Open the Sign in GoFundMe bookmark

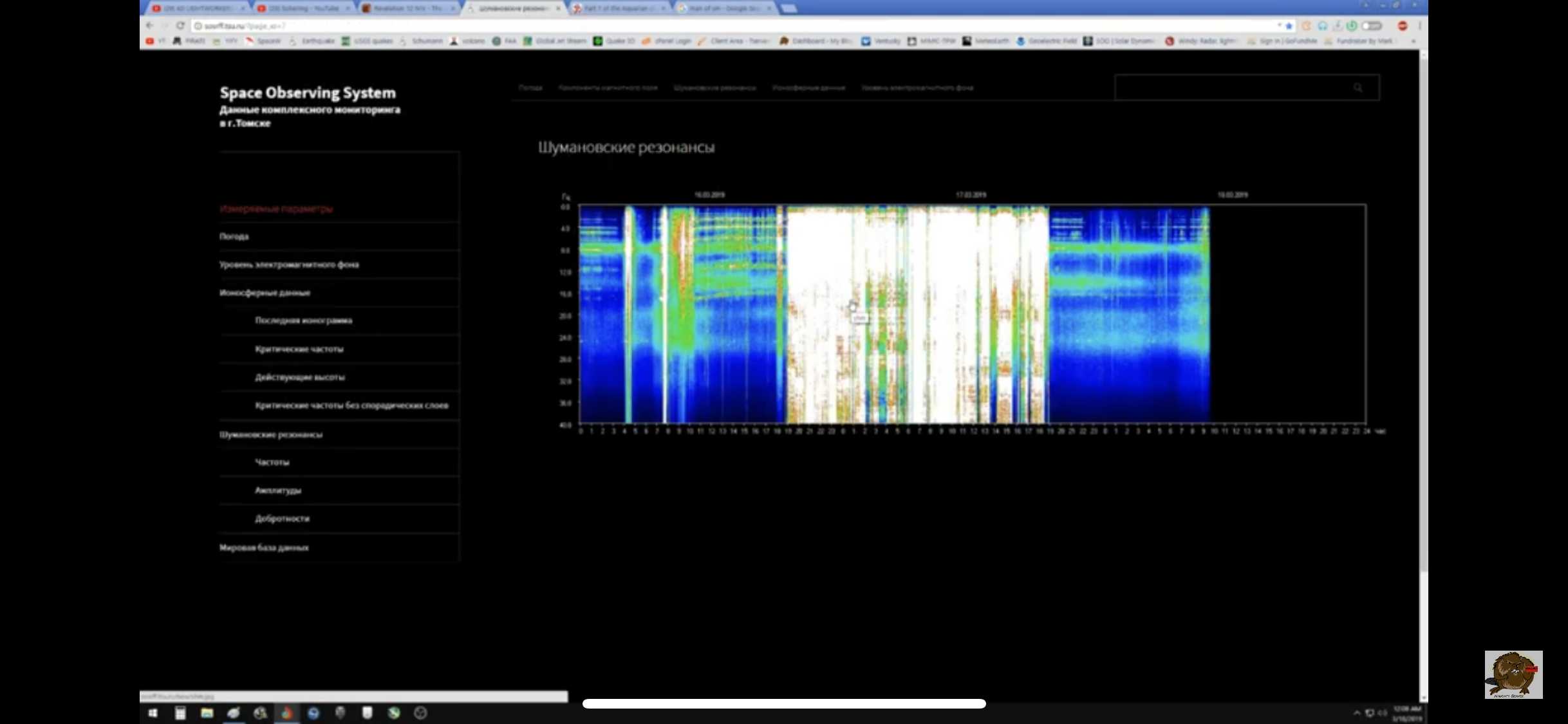click(x=1282, y=41)
